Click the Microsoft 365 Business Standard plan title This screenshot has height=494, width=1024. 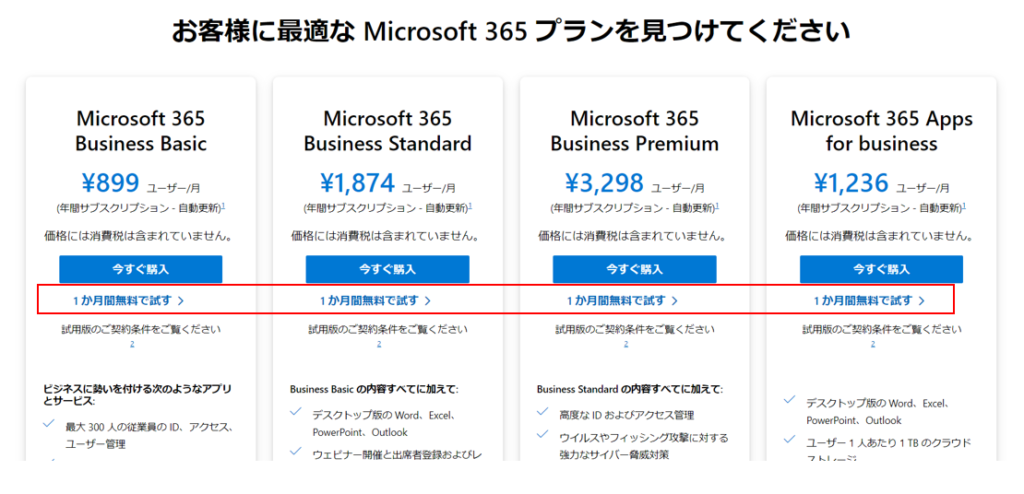[387, 131]
